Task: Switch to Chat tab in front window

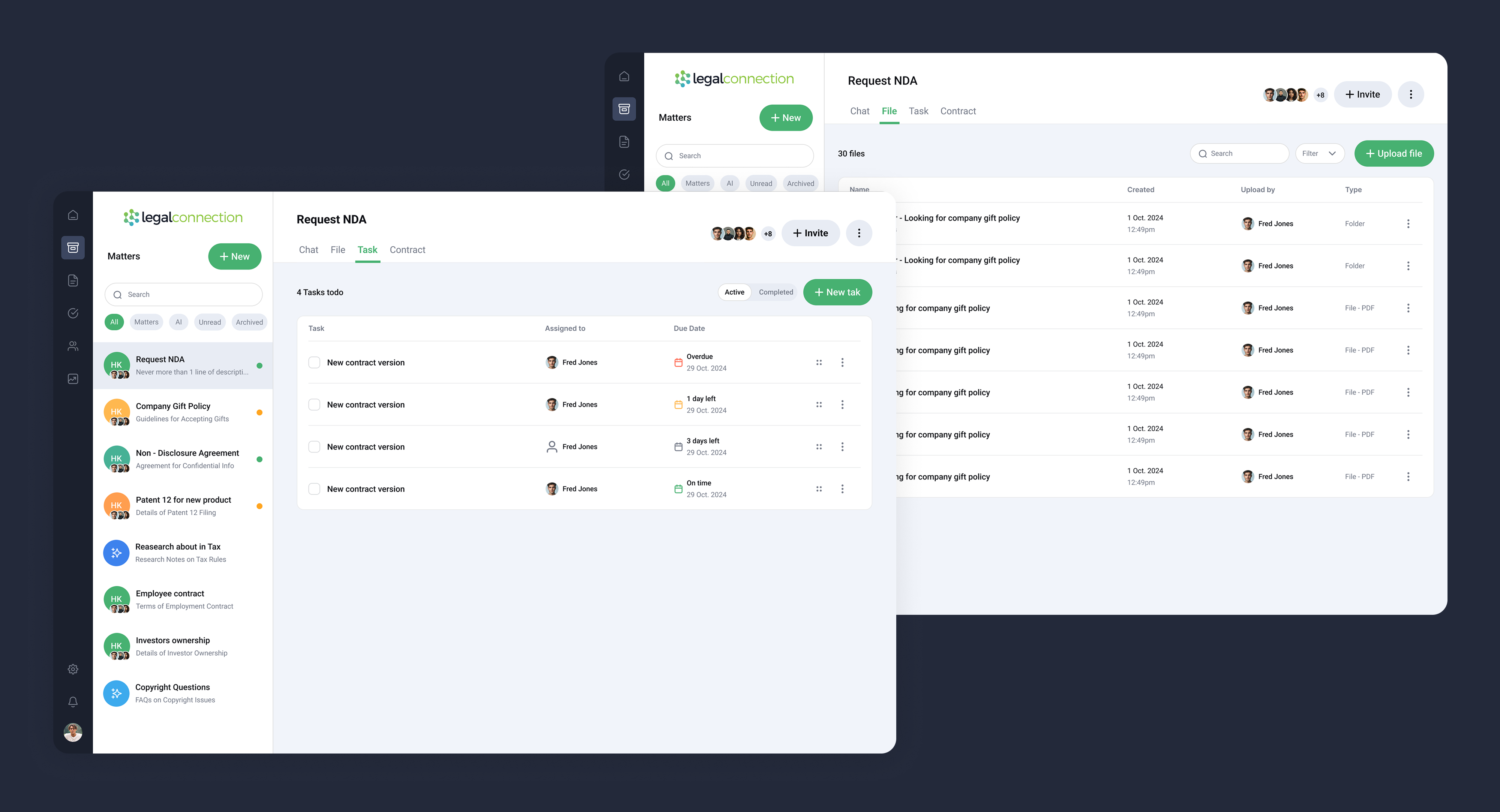Action: click(308, 250)
